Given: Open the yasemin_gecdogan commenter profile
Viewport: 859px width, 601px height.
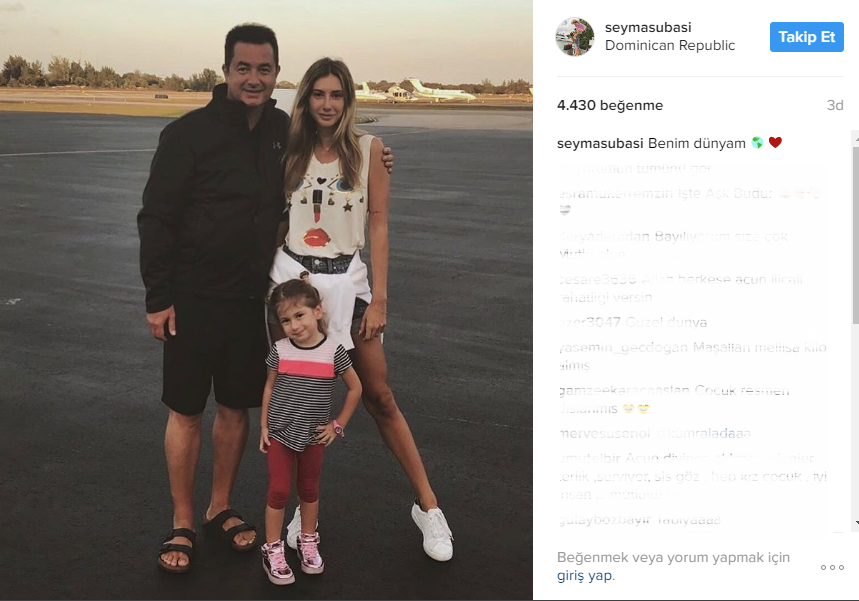Looking at the screenshot, I should (x=623, y=348).
